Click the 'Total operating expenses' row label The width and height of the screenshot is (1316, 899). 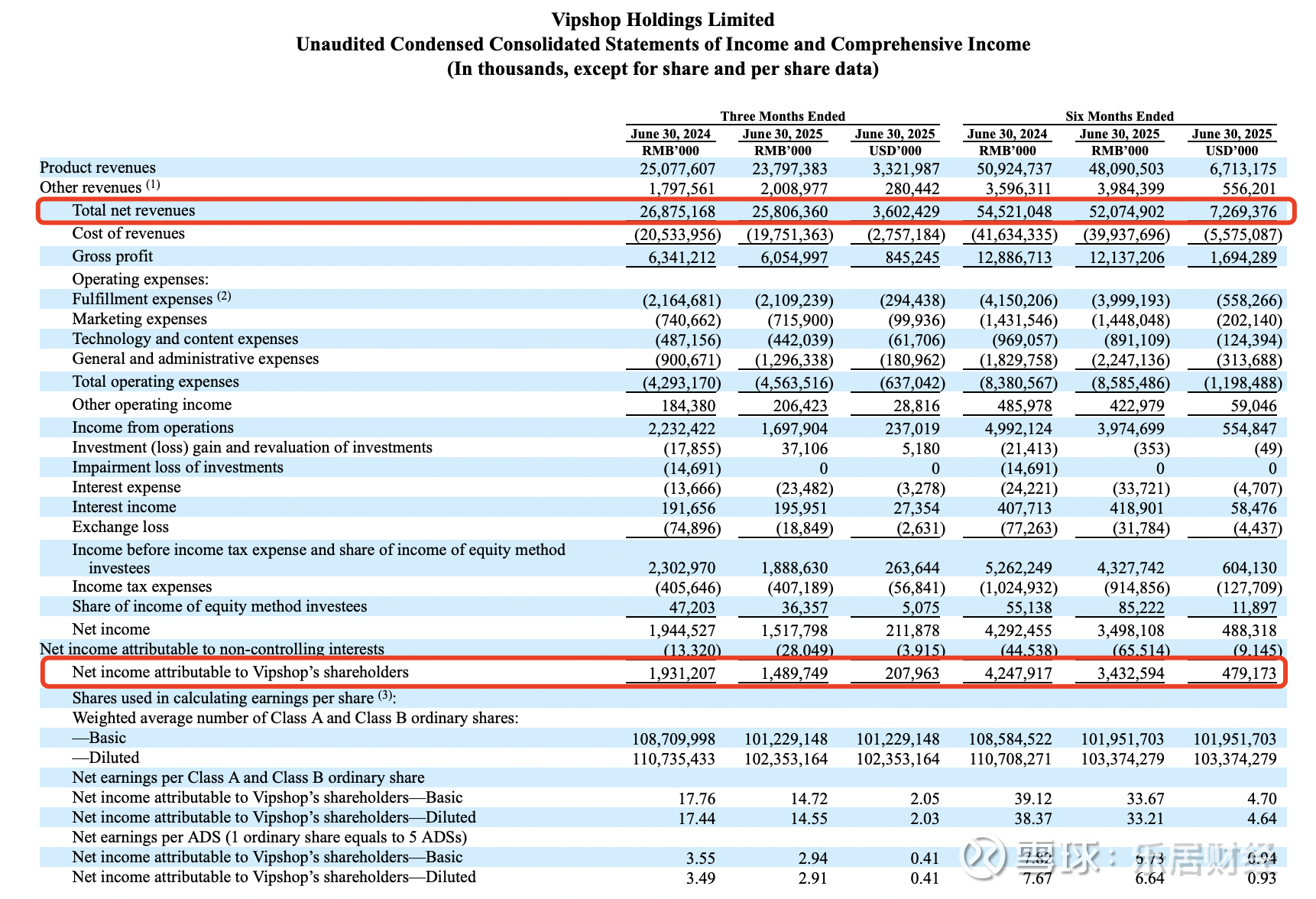pos(155,381)
